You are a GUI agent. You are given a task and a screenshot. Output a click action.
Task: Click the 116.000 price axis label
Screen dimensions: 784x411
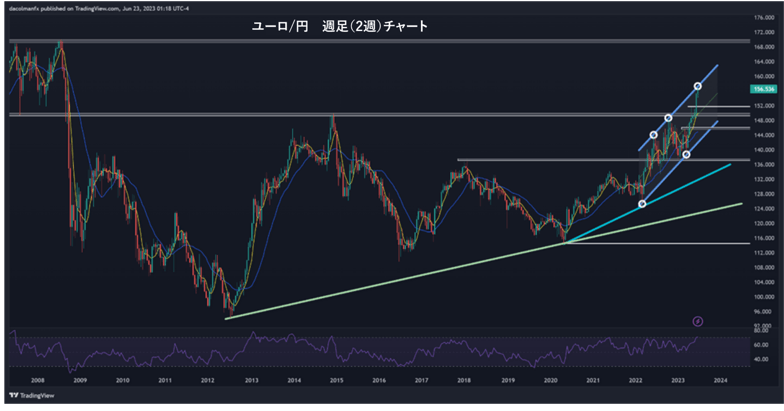pyautogui.click(x=764, y=238)
